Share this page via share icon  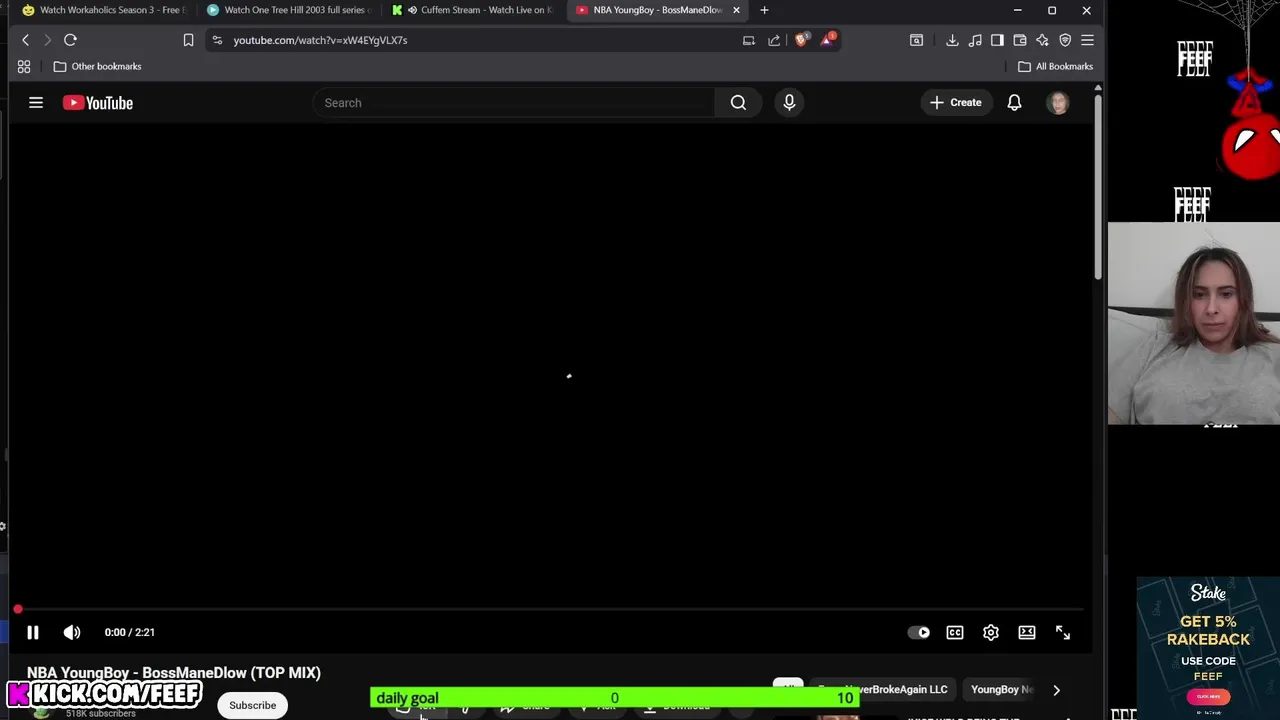point(774,40)
